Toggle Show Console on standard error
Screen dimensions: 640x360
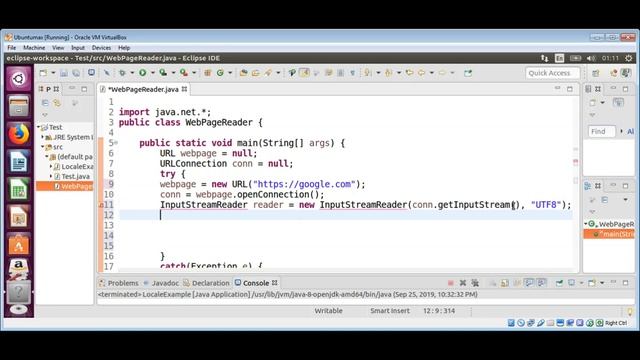click(x=542, y=283)
